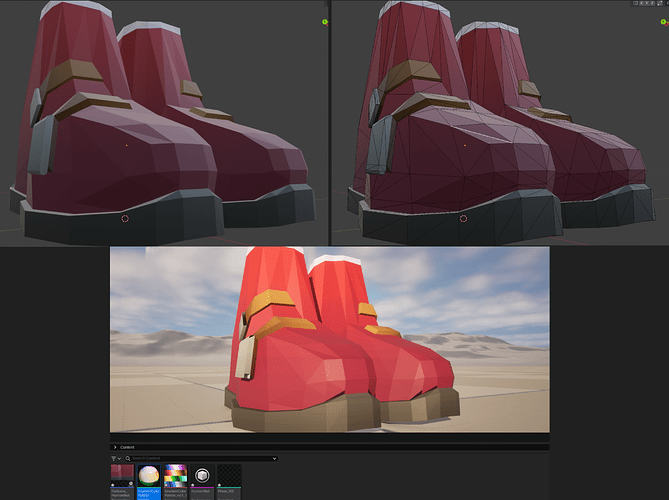Expand the Content panel chevron
This screenshot has height=500, width=669.
[x=115, y=447]
